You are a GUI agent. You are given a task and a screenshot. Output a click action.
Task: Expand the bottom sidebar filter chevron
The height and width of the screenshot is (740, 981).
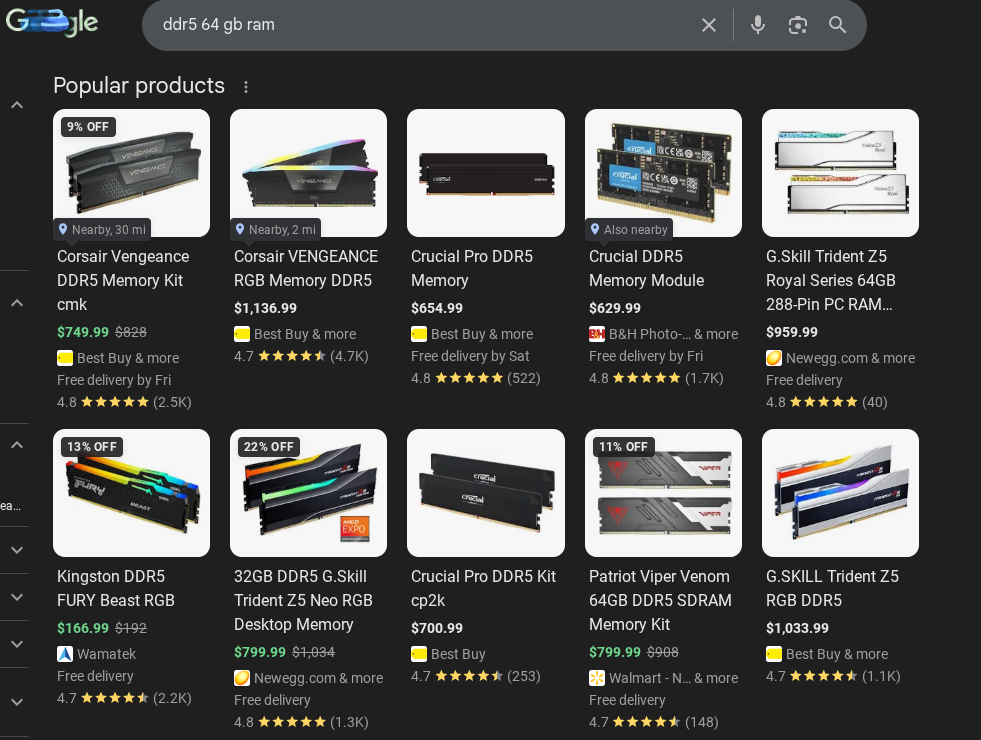pyautogui.click(x=17, y=702)
